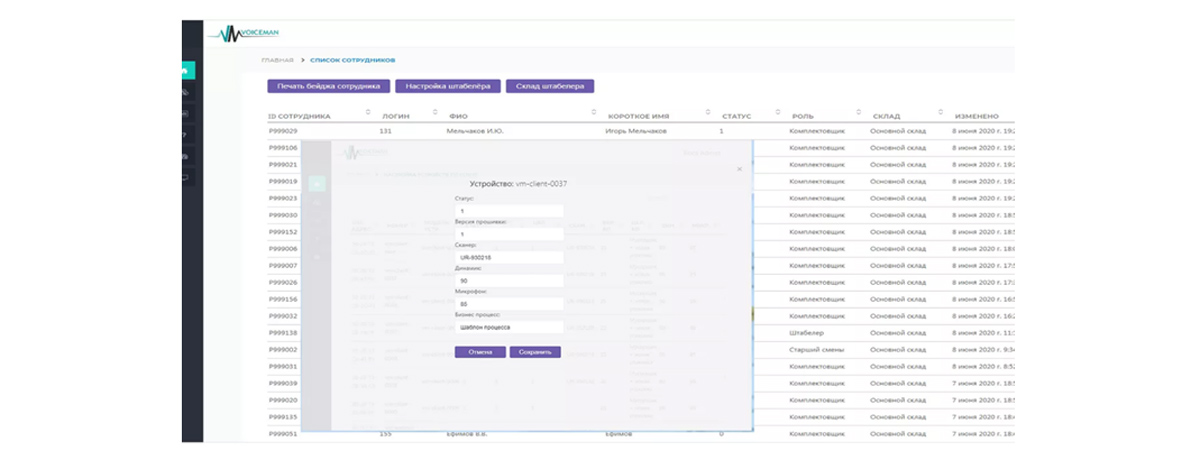This screenshot has width=1200, height=460.
Task: Sort the Статус column via its arrows
Action: click(x=778, y=113)
